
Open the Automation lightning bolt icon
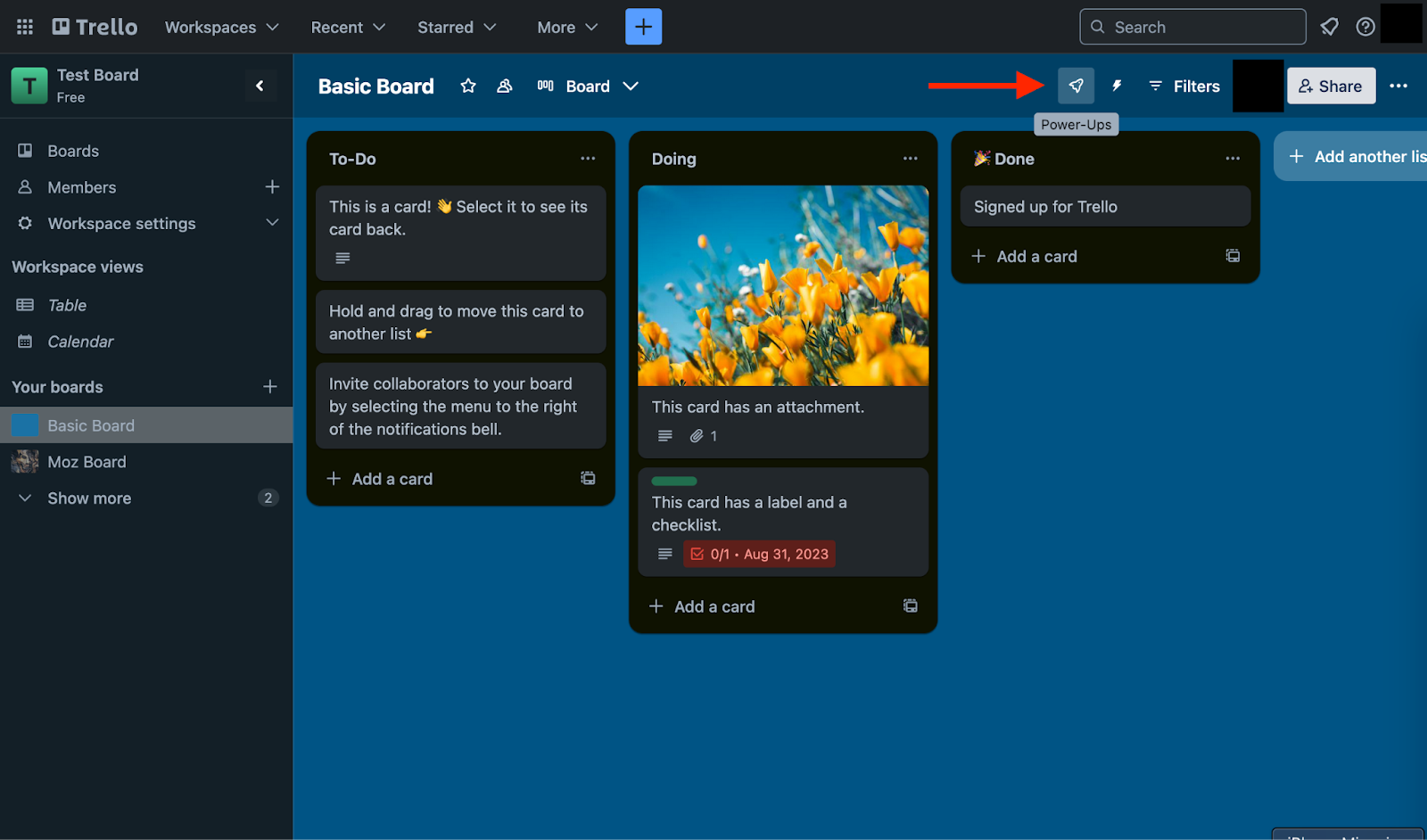pyautogui.click(x=1117, y=86)
